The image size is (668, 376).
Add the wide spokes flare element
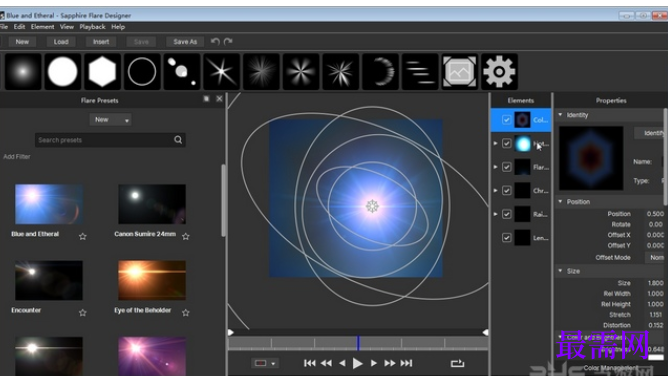click(x=301, y=72)
